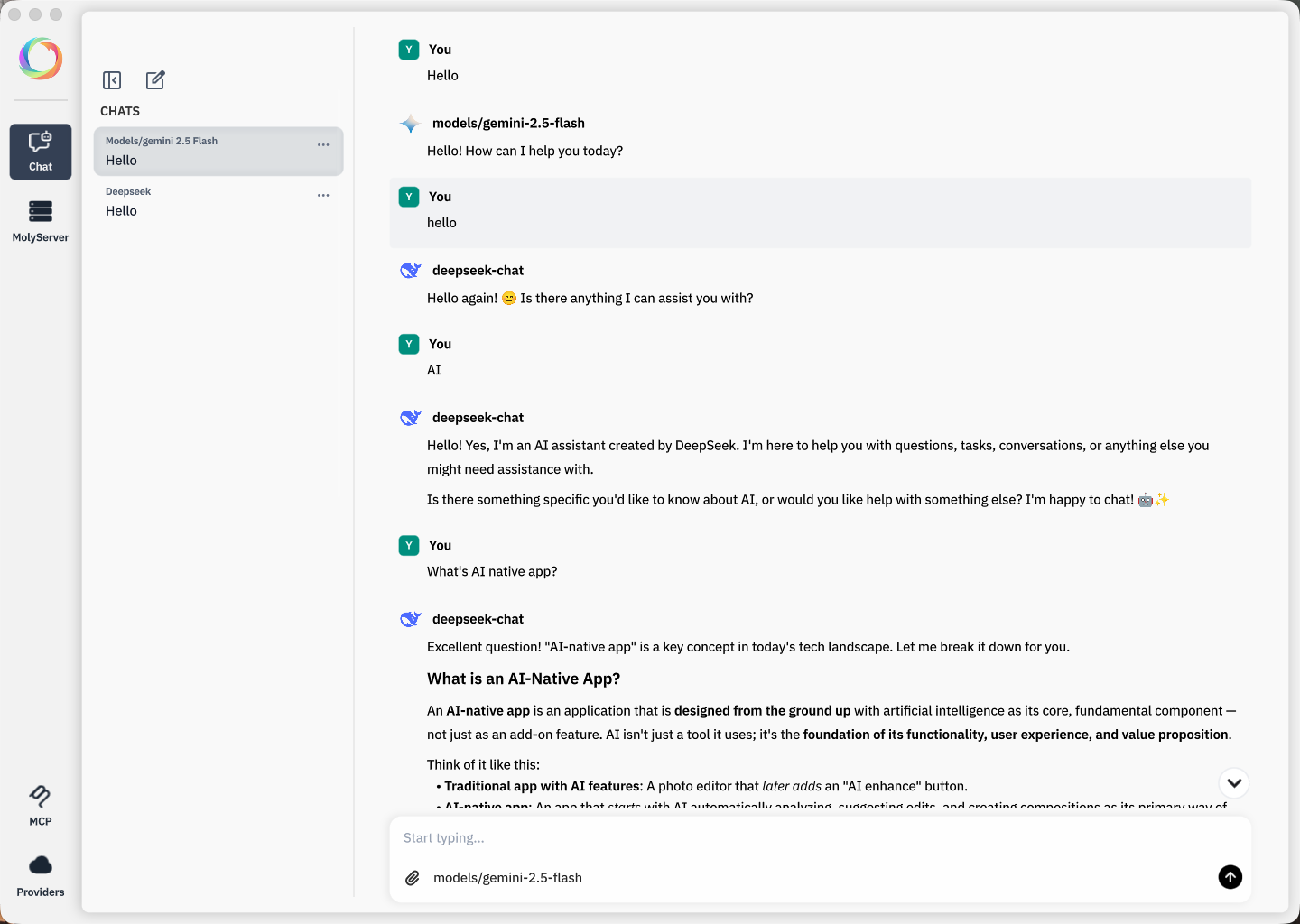
Task: Click the deepseek-chat avatar icon
Action: [410, 270]
